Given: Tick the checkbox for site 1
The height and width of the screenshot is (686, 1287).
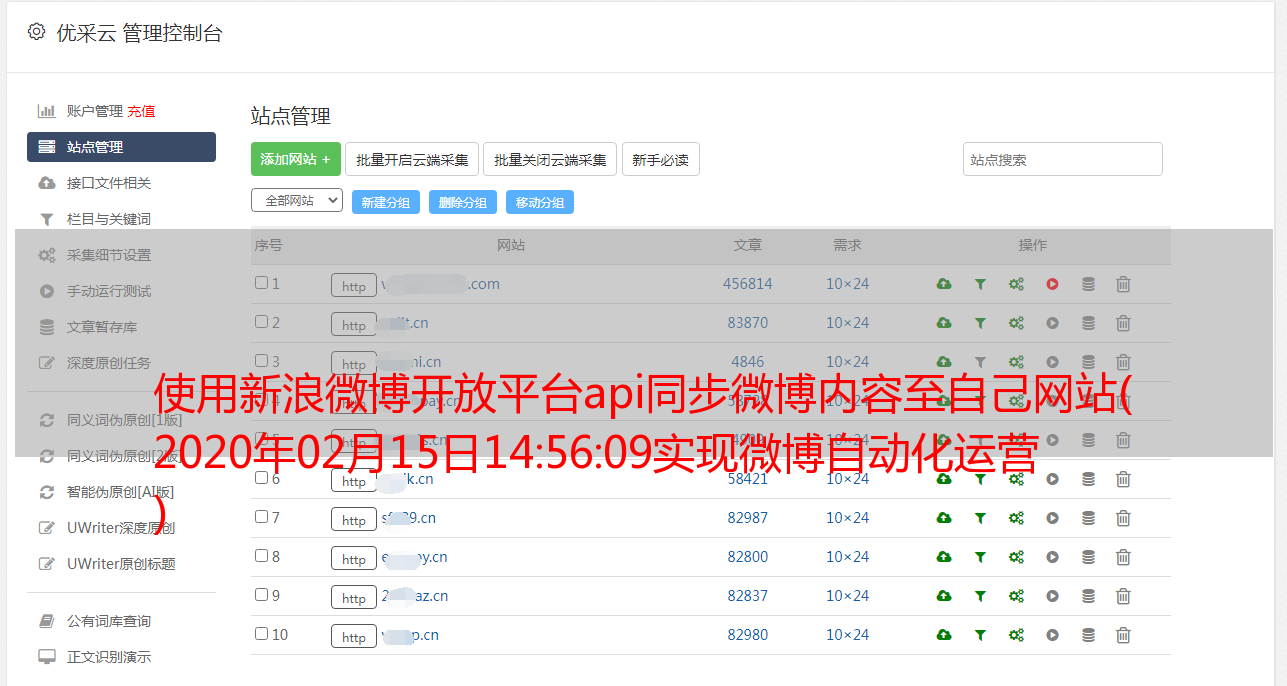Looking at the screenshot, I should (261, 283).
